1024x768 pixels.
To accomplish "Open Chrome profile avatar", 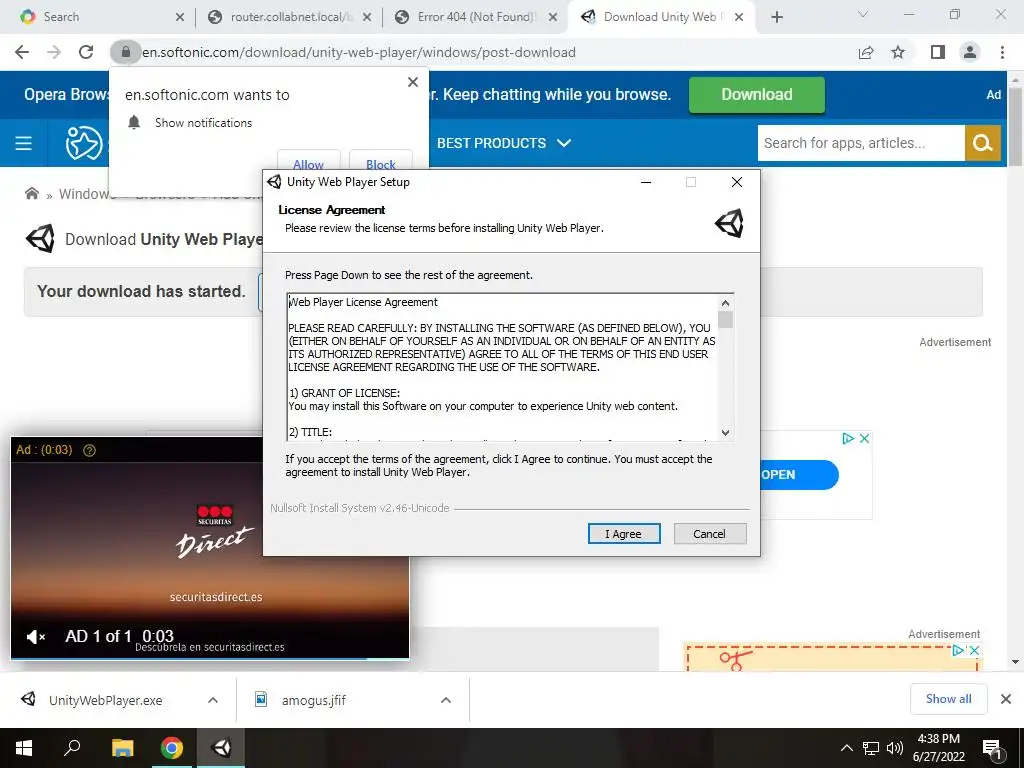I will pyautogui.click(x=970, y=52).
